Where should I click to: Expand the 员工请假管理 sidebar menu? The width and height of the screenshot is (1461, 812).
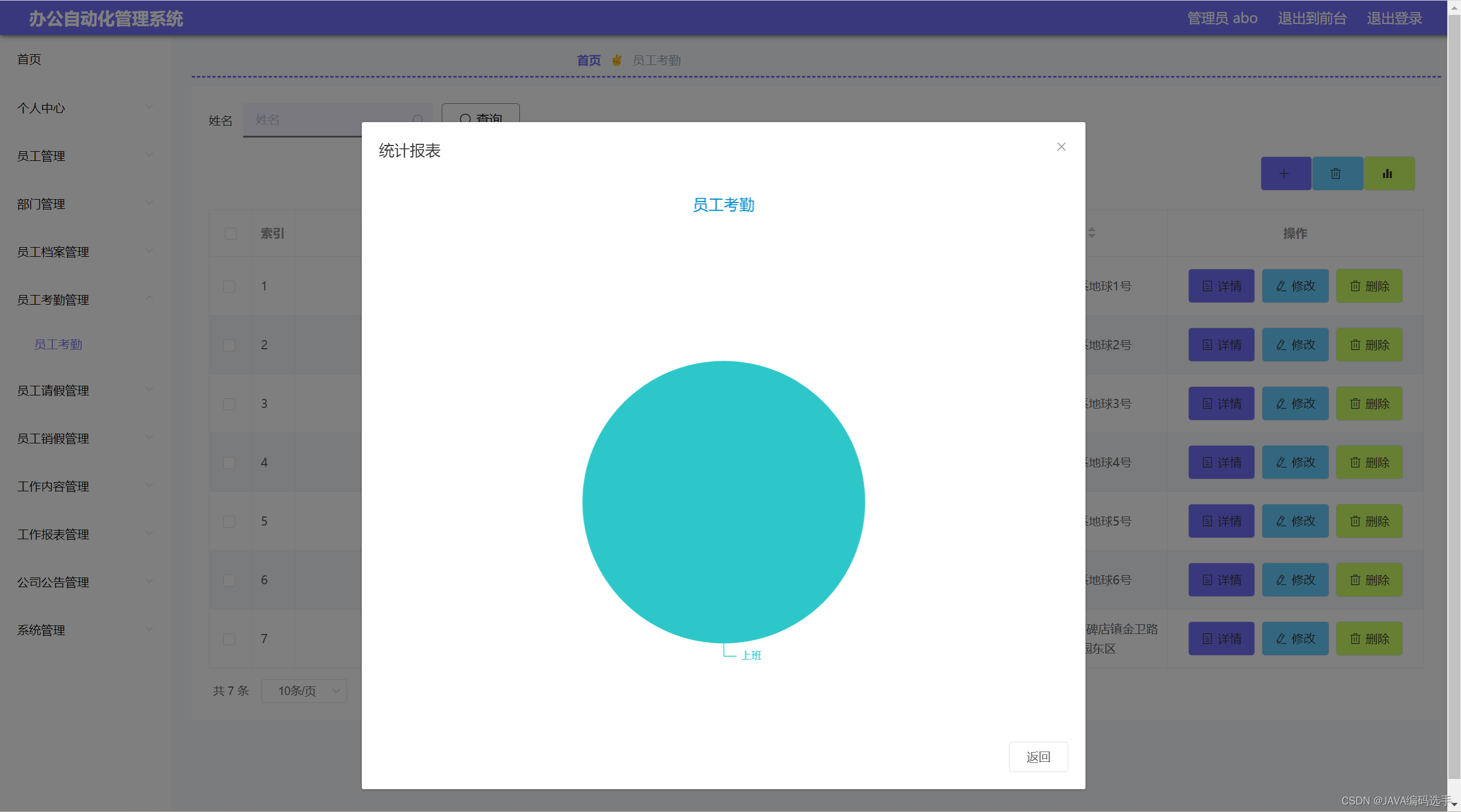86,390
